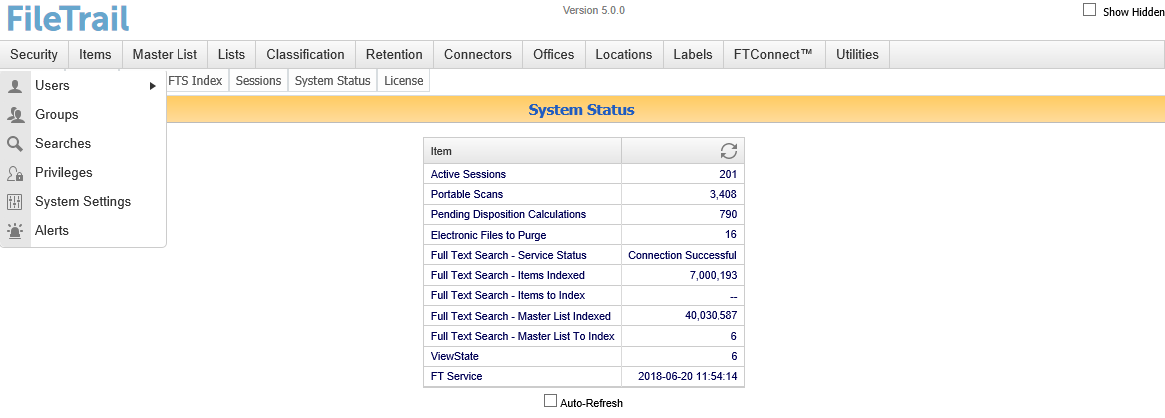The height and width of the screenshot is (418, 1165).
Task: Choose Groups in the Security dropdown
Action: [x=83, y=114]
